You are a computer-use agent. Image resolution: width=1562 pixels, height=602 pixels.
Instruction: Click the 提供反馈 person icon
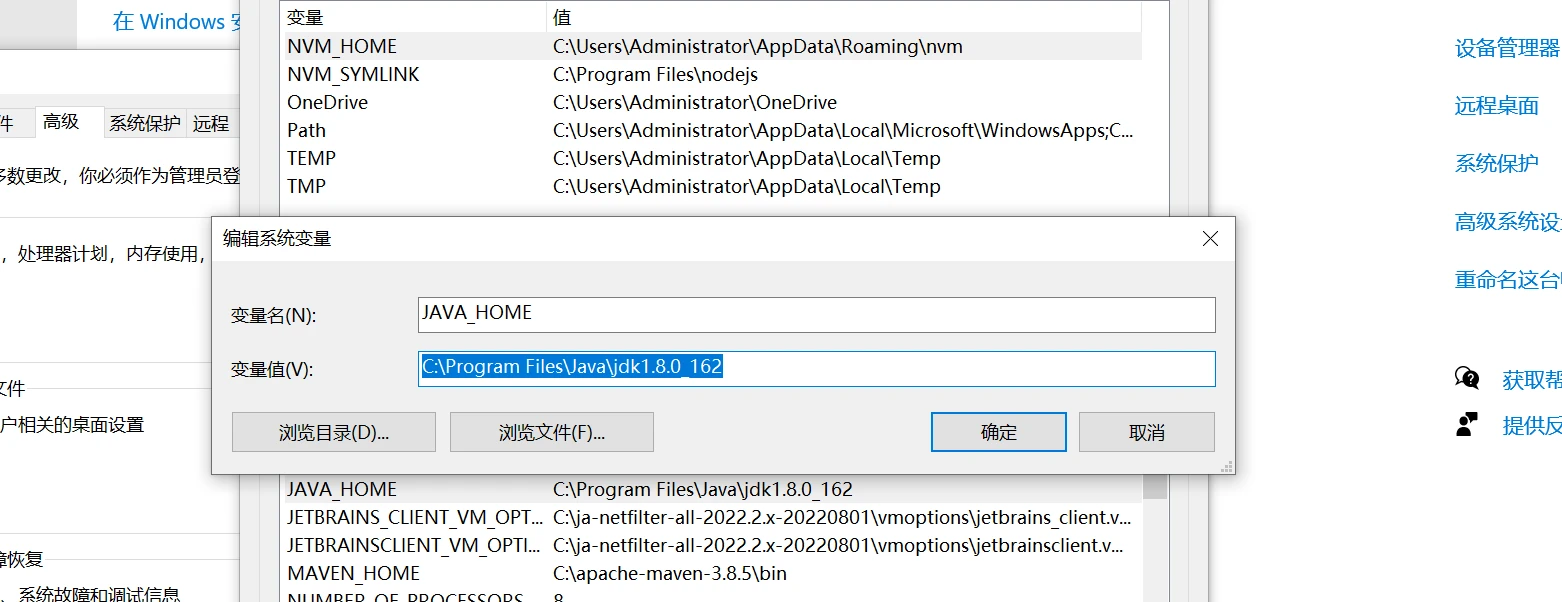(x=1467, y=425)
